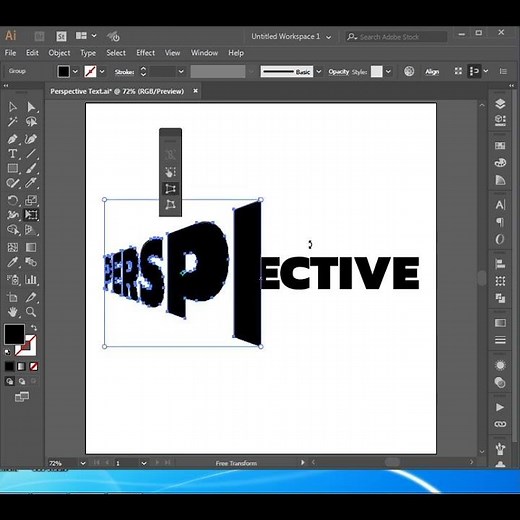Click the black fill swatch in control bar
This screenshot has height=520, width=520.
tap(64, 71)
